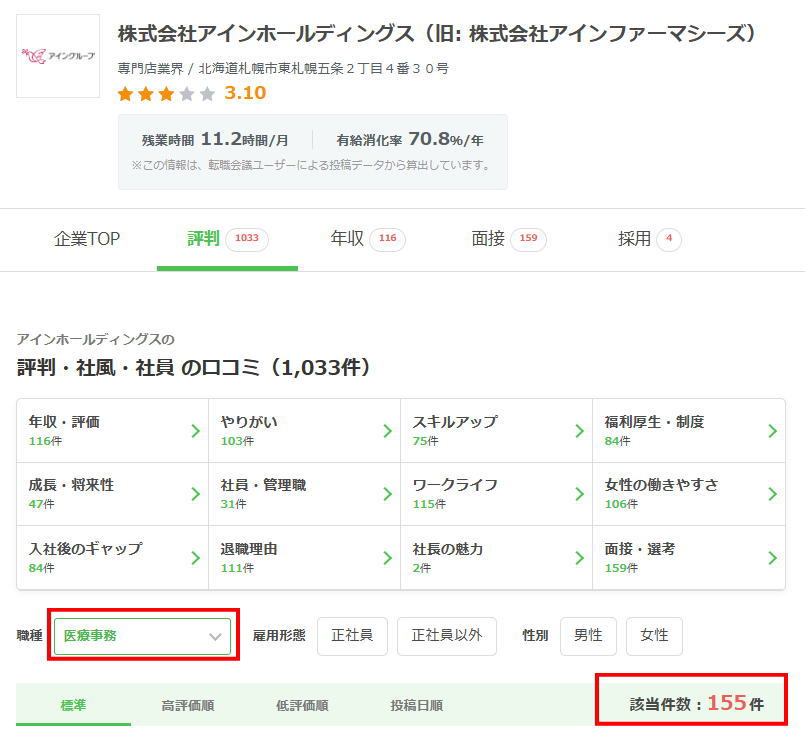Click the arrow icon on 面接・選考
This screenshot has width=805, height=737.
point(772,558)
